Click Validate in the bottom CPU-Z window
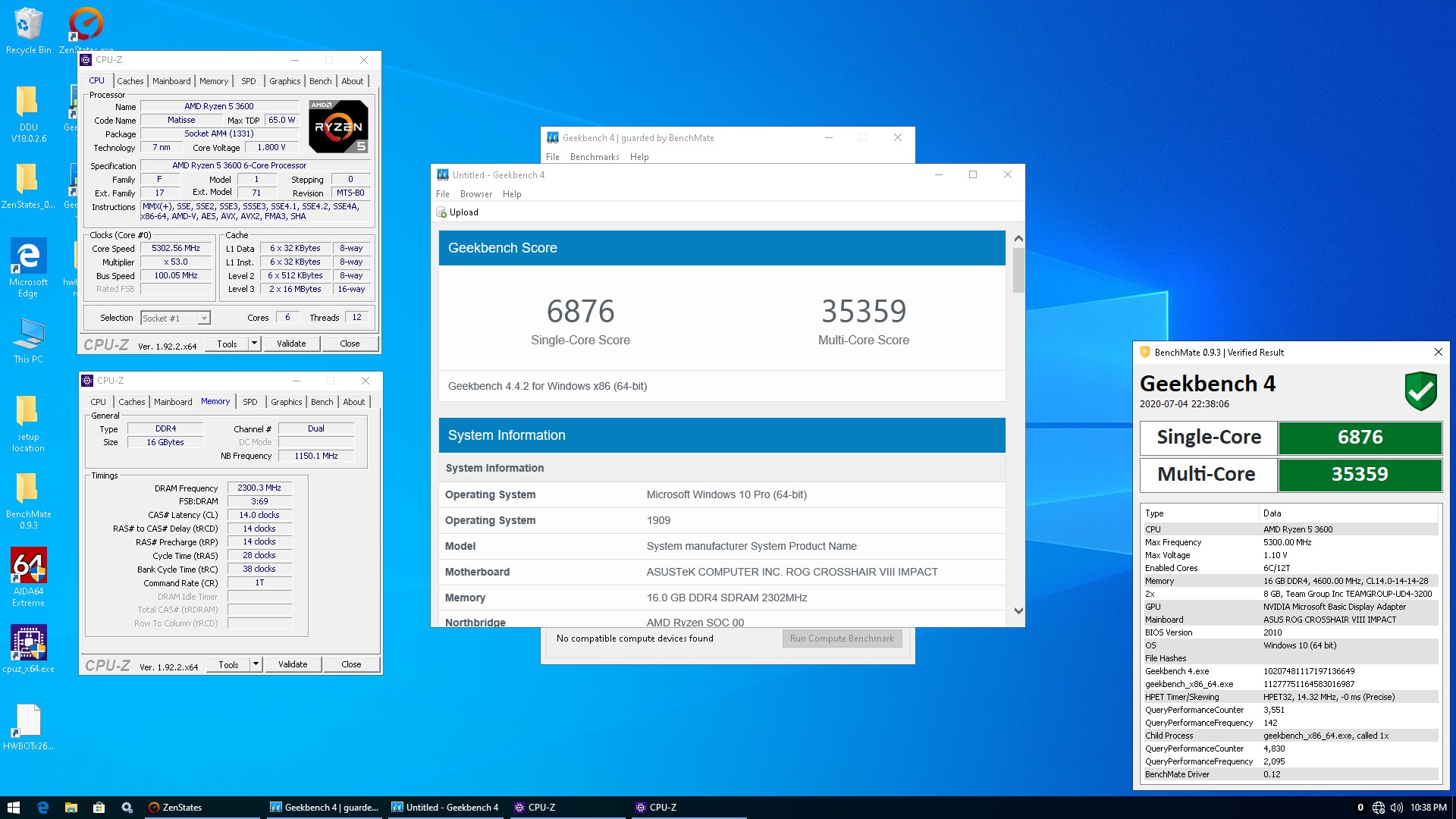Screen dimensions: 1456x819 coord(293,665)
